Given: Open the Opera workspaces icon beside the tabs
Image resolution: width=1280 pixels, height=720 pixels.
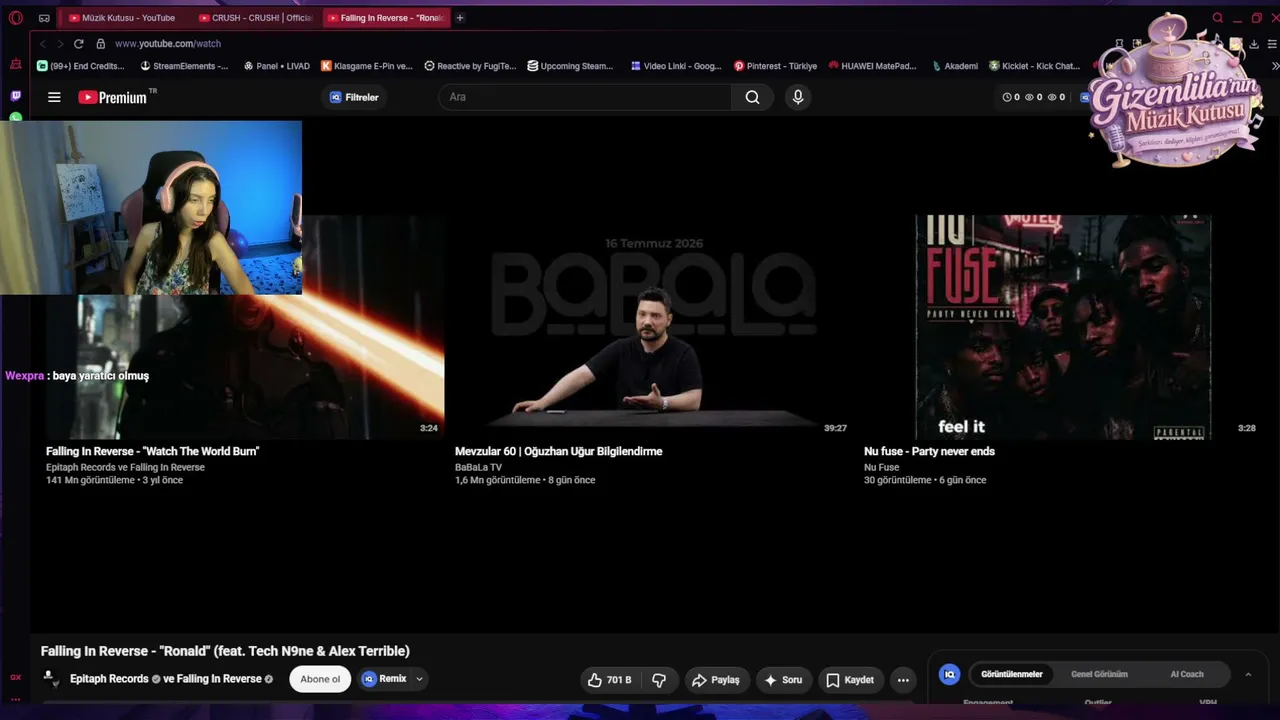Looking at the screenshot, I should 44,18.
